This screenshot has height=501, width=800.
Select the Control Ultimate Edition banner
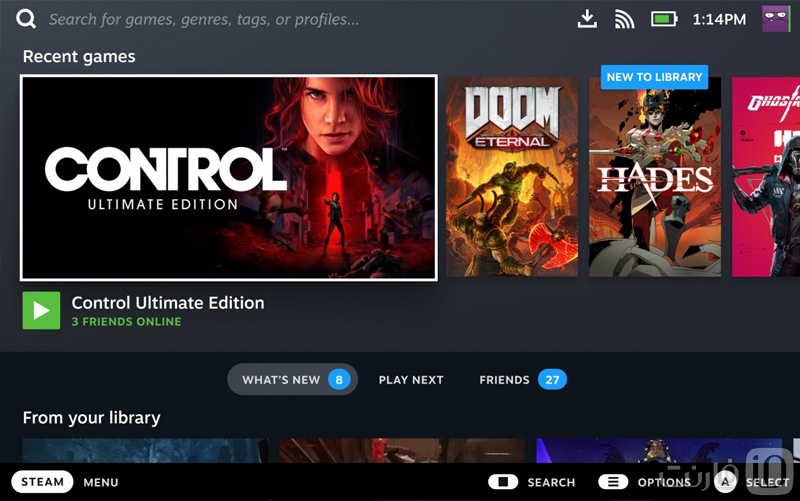(229, 178)
